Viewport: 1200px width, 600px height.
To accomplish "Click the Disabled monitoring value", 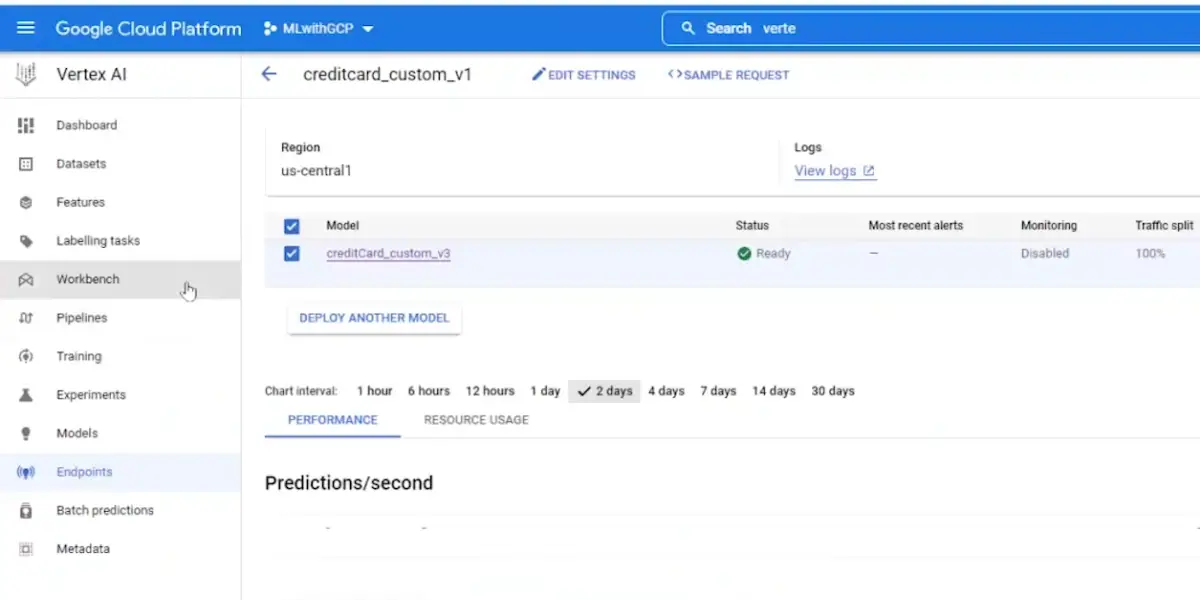I will click(x=1044, y=254).
